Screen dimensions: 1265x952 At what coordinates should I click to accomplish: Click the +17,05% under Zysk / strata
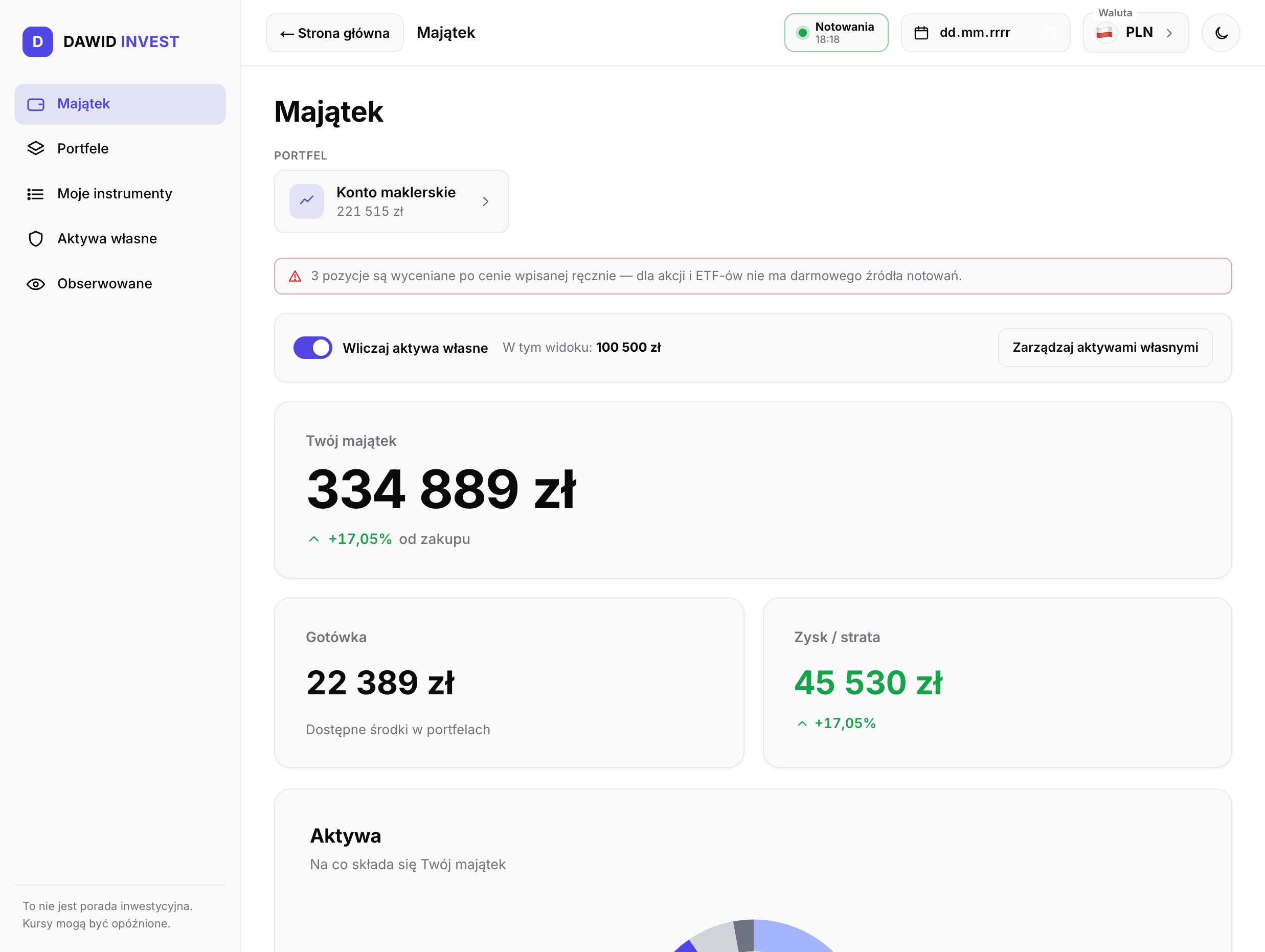coord(845,724)
